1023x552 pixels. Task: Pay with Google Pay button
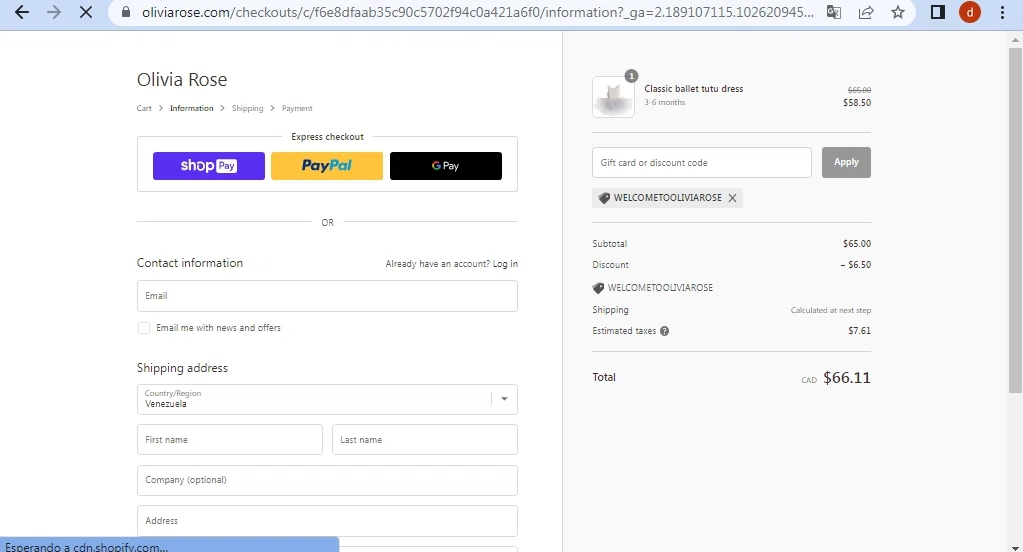click(446, 166)
